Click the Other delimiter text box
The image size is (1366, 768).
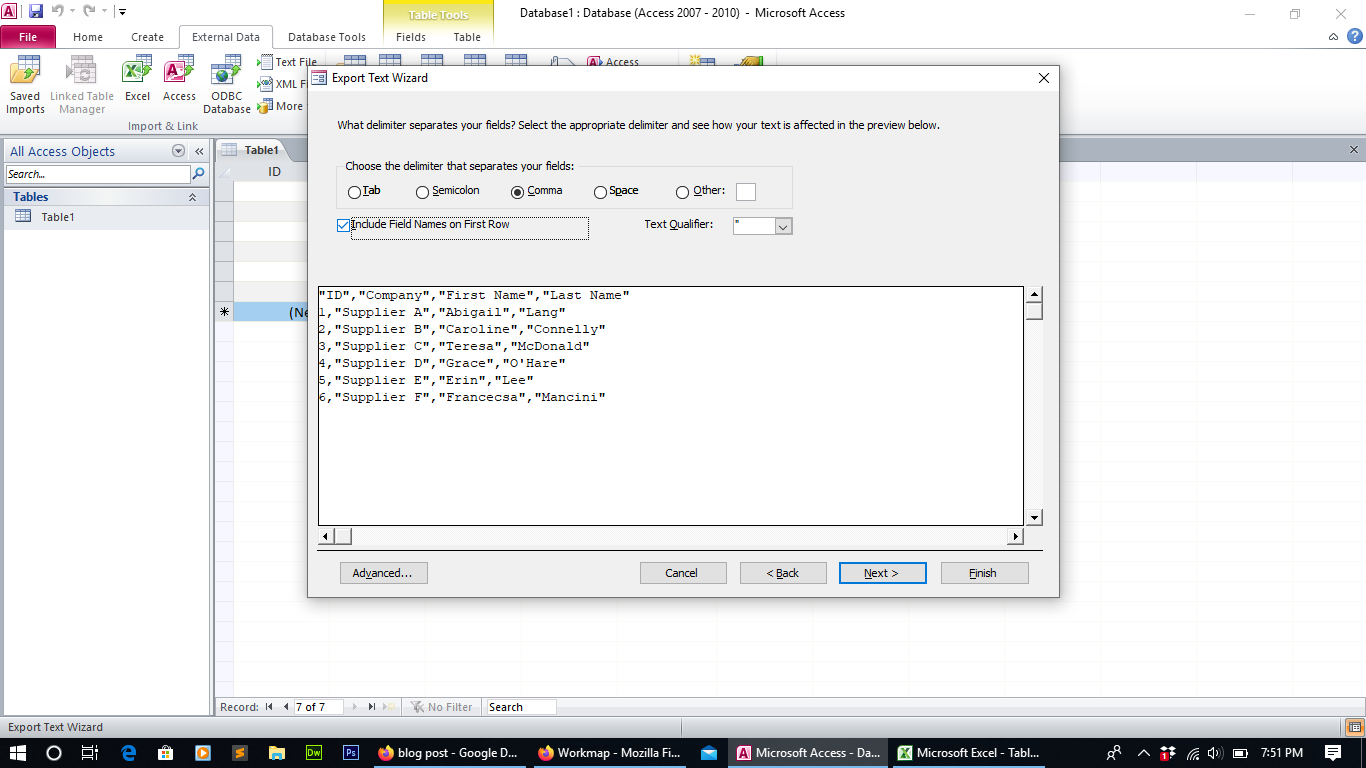[x=745, y=192]
